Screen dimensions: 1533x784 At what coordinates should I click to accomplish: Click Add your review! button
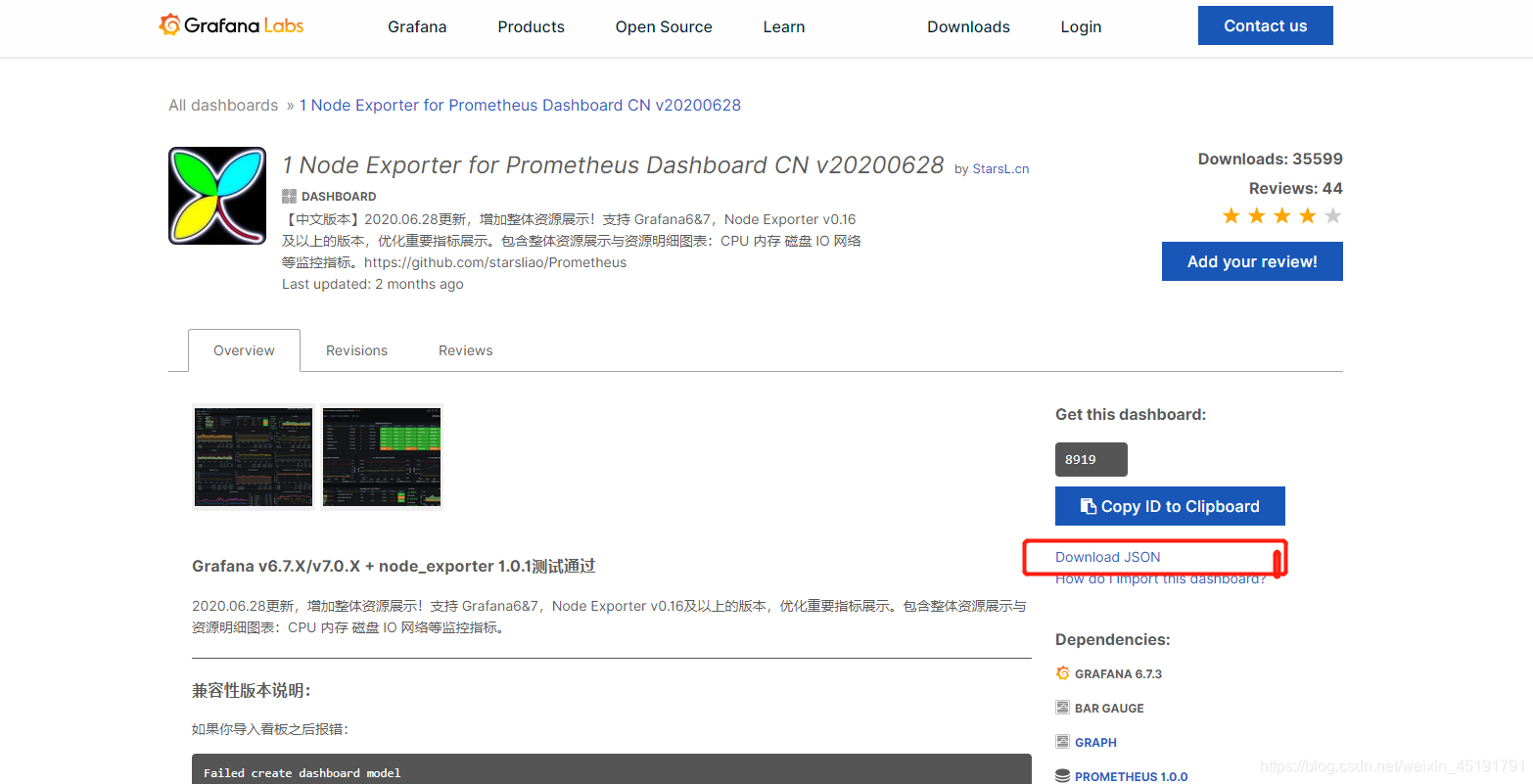click(1252, 261)
